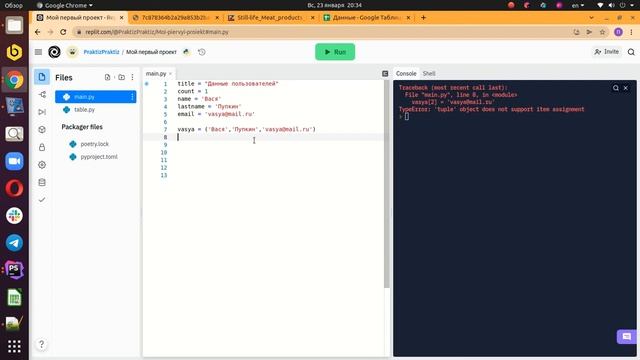
Task: Open the Help question mark icon
Action: coord(41,344)
